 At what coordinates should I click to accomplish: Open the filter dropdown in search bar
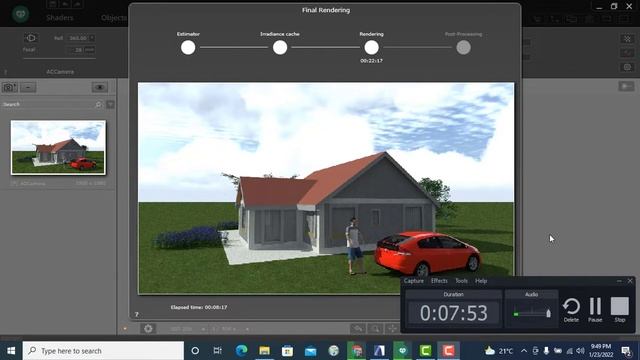tap(110, 105)
